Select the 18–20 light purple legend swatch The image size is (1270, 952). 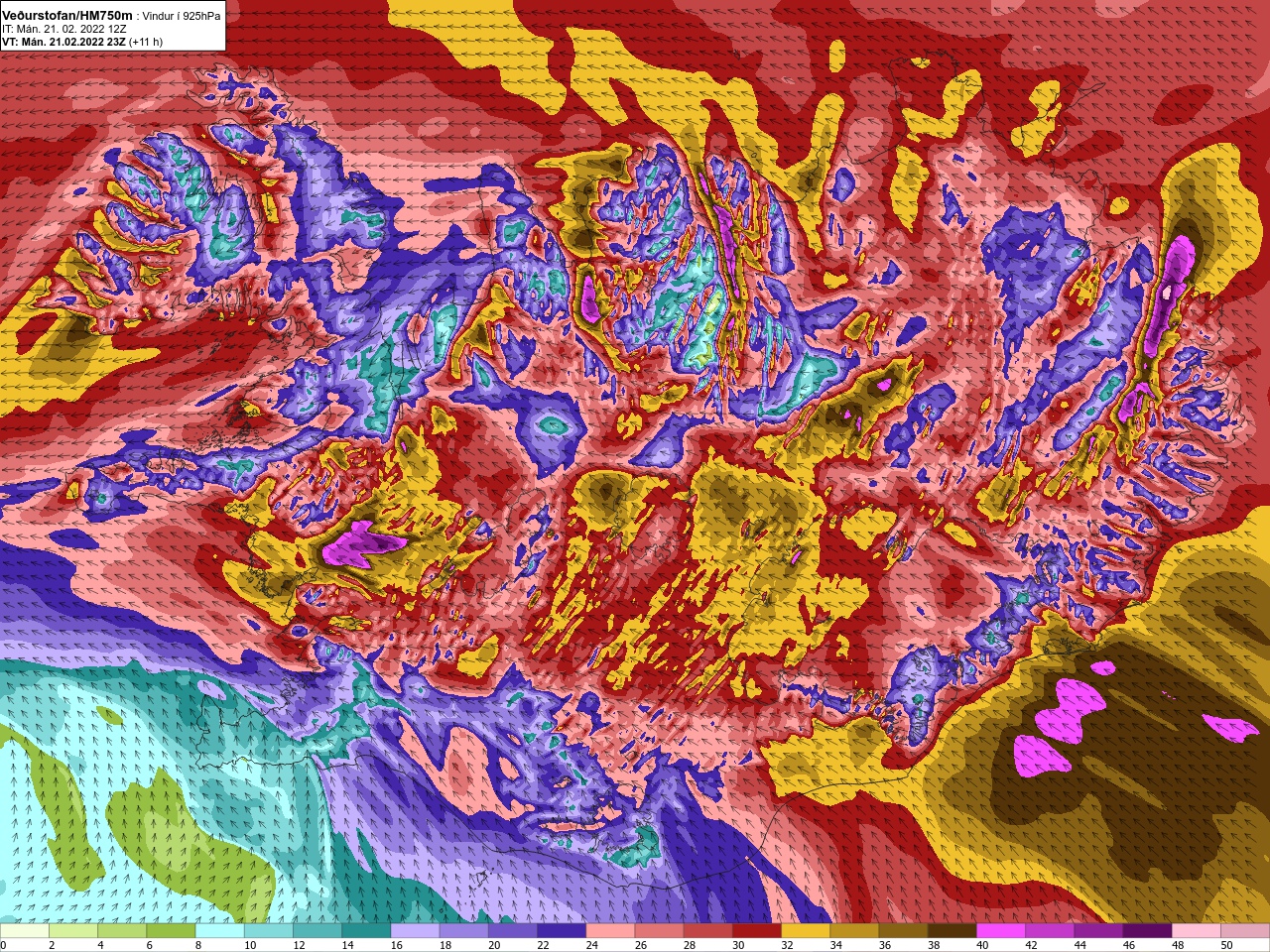(x=464, y=931)
